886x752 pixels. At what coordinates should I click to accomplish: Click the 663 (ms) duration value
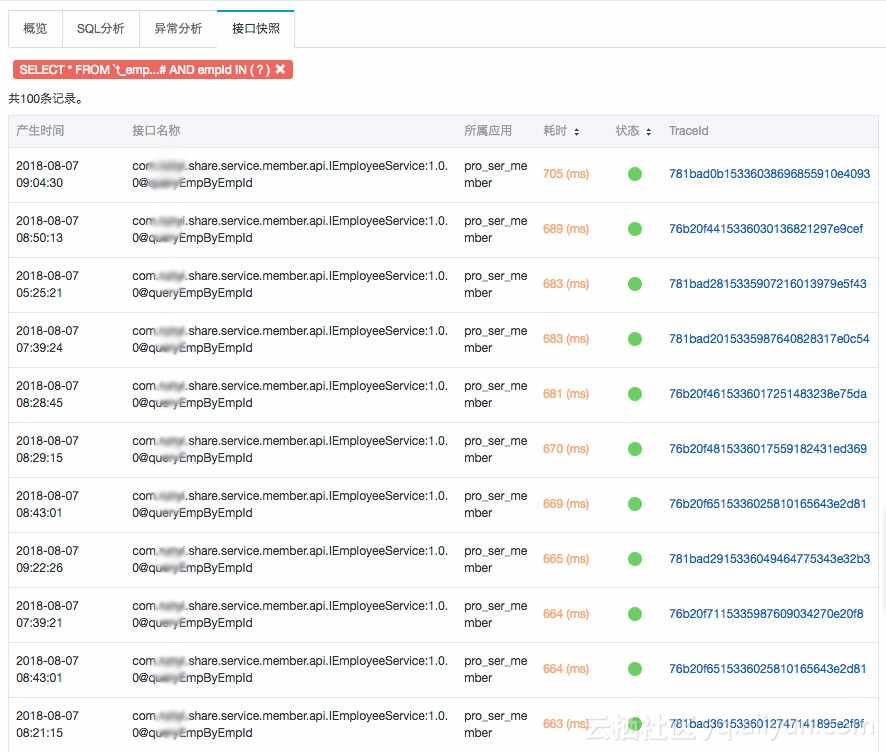tap(566, 724)
